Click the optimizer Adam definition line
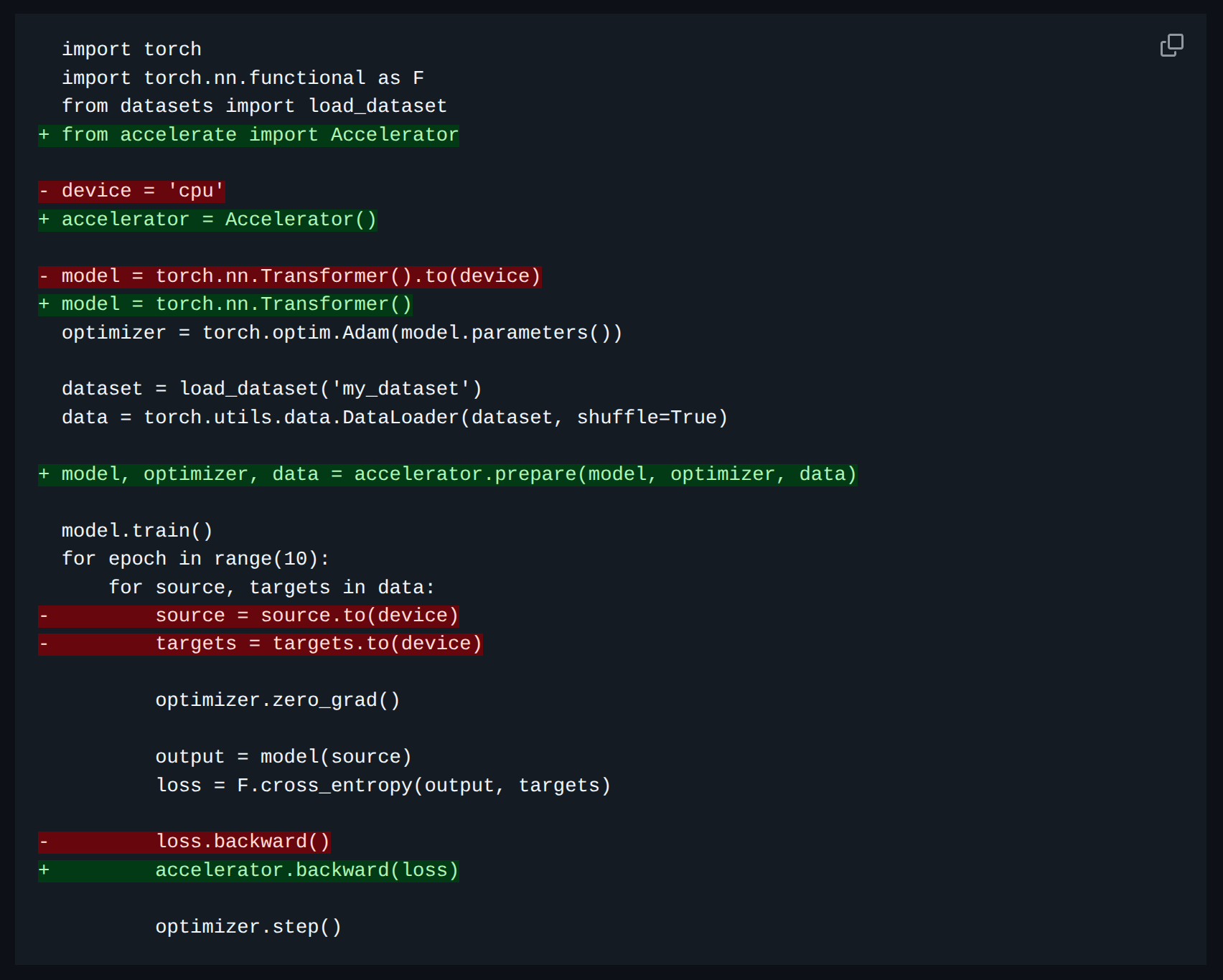This screenshot has height=980, width=1223. pos(342,331)
